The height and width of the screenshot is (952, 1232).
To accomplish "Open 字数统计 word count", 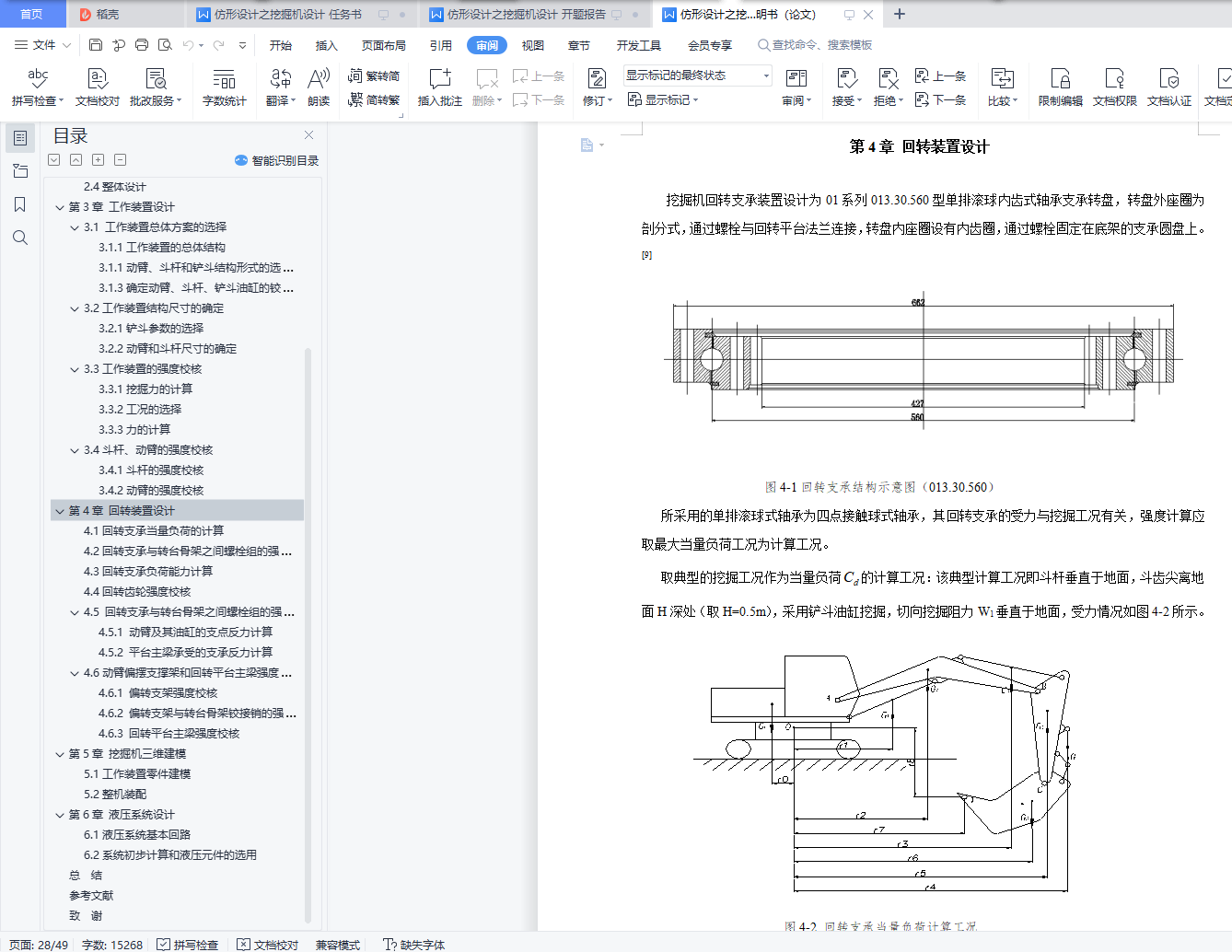I will (224, 87).
